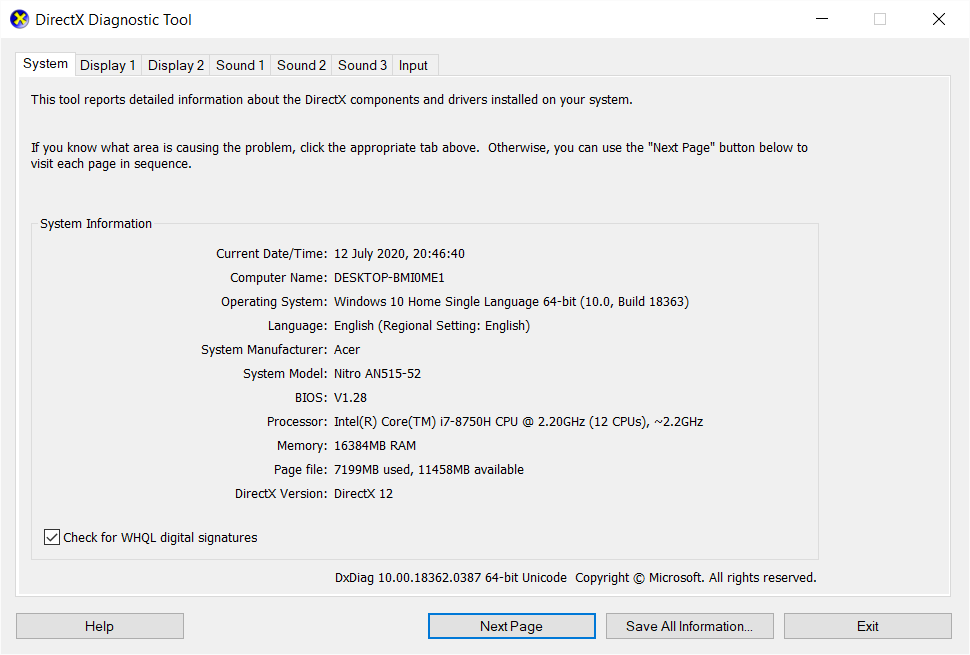Image resolution: width=970 pixels, height=655 pixels.
Task: Switch to the Display 1 tab
Action: pos(108,66)
